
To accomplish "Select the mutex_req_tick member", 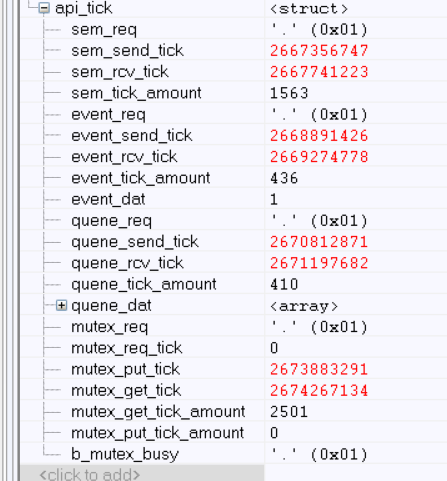I will (x=127, y=348).
